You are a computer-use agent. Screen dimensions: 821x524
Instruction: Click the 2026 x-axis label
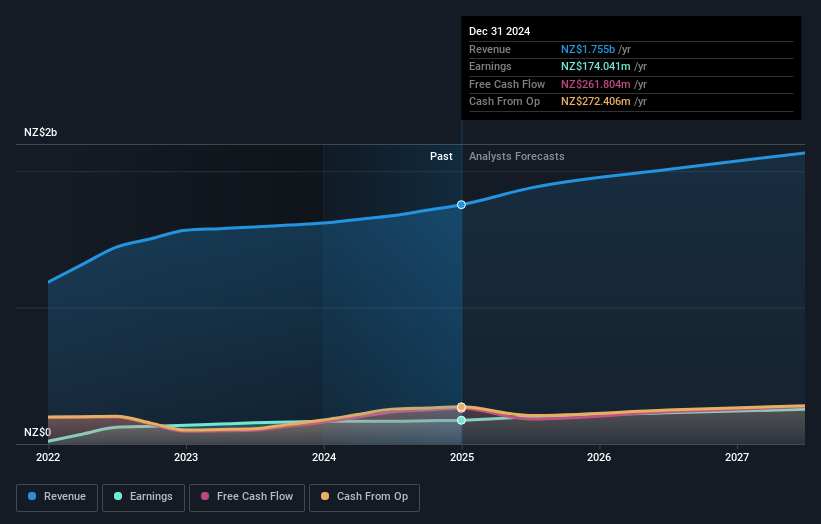click(x=599, y=458)
